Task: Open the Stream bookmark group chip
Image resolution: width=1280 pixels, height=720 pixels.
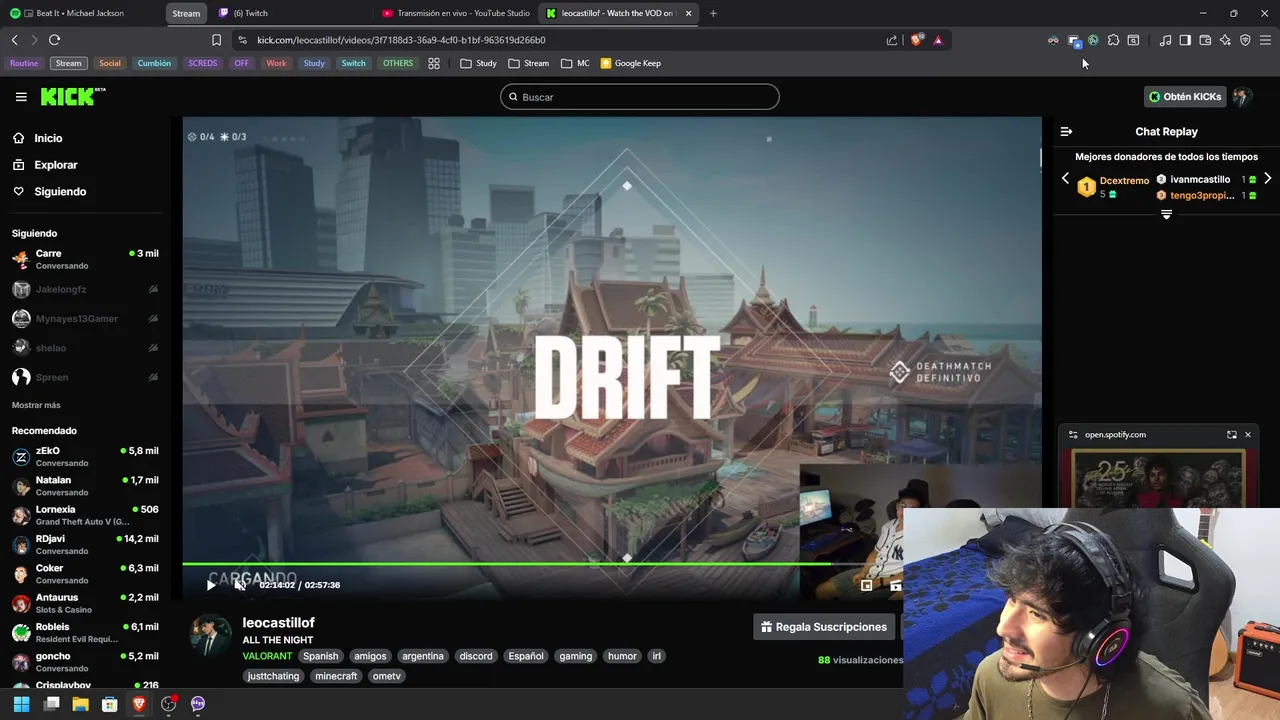Action: tap(68, 63)
